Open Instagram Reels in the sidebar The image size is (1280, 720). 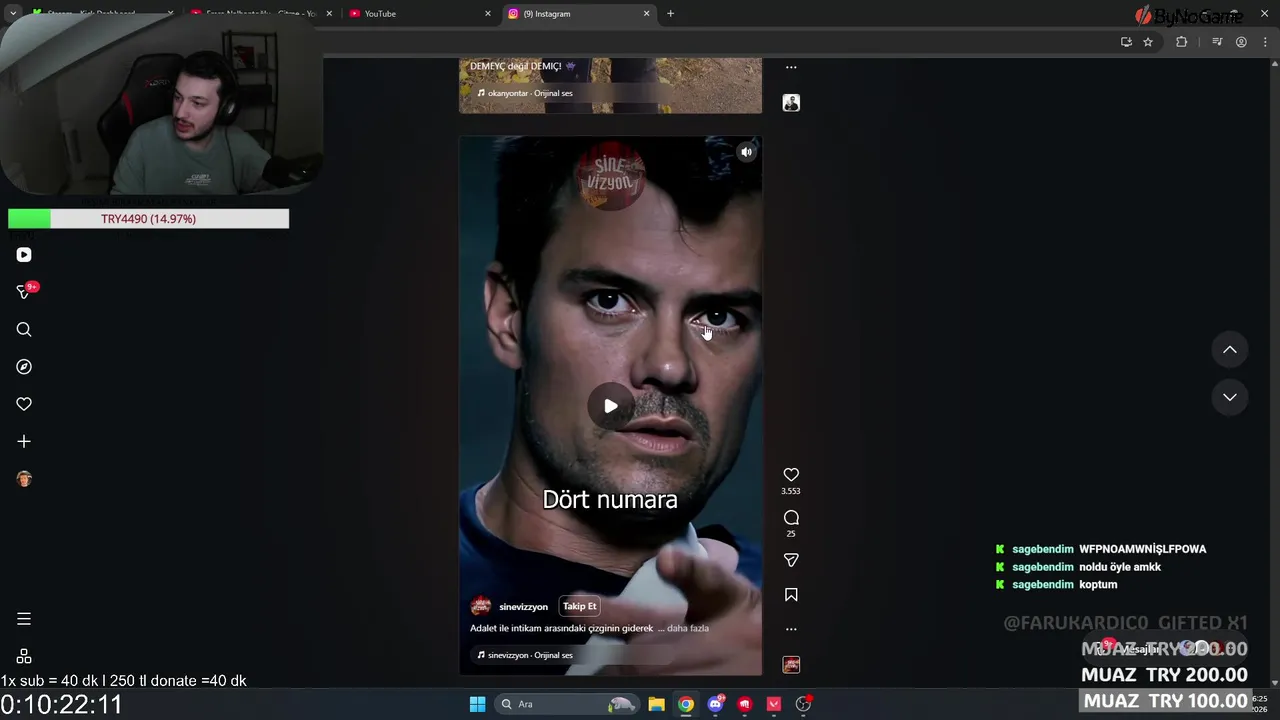[x=24, y=255]
